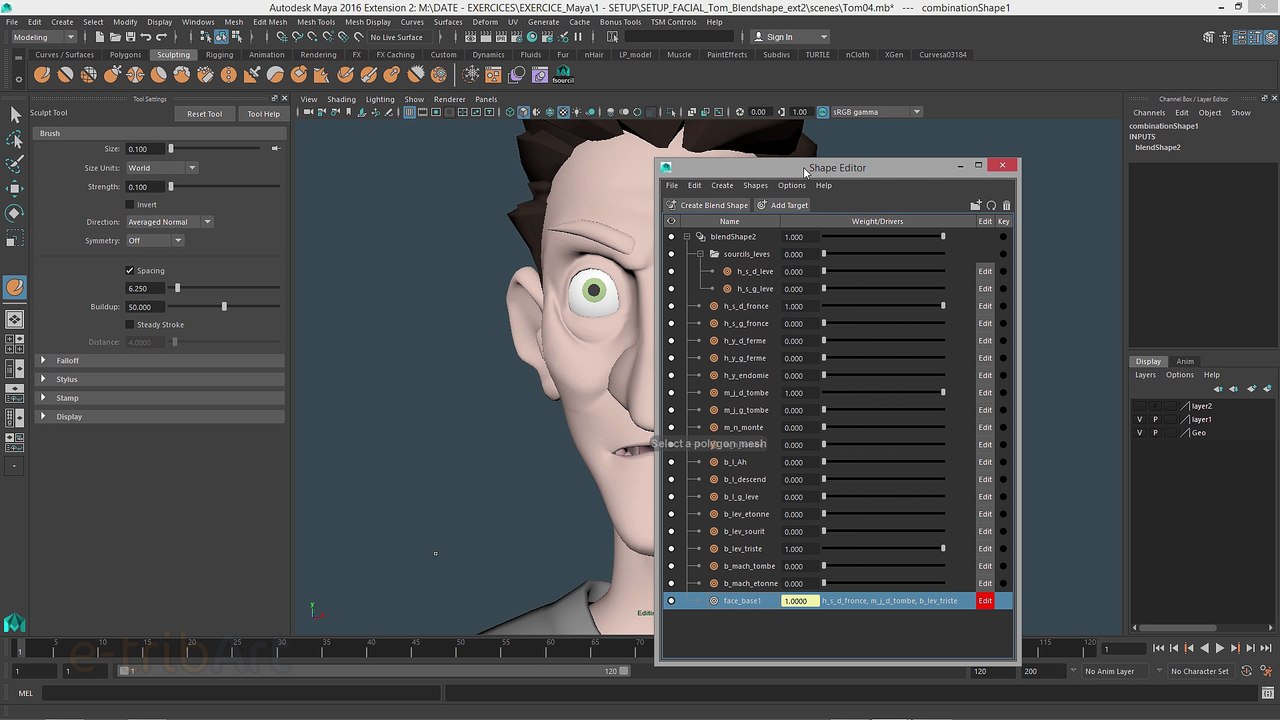Toggle visibility of h_s_d_fronce target
The height and width of the screenshot is (720, 1280).
click(671, 306)
